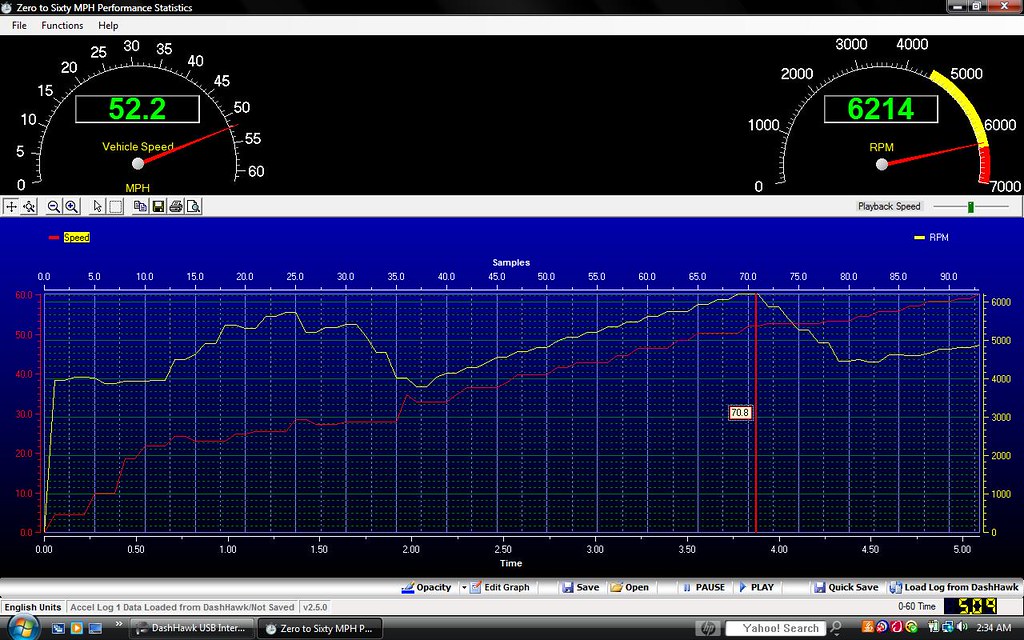Click Load Log from DashHawk
The width and height of the screenshot is (1024, 640).
[x=954, y=587]
